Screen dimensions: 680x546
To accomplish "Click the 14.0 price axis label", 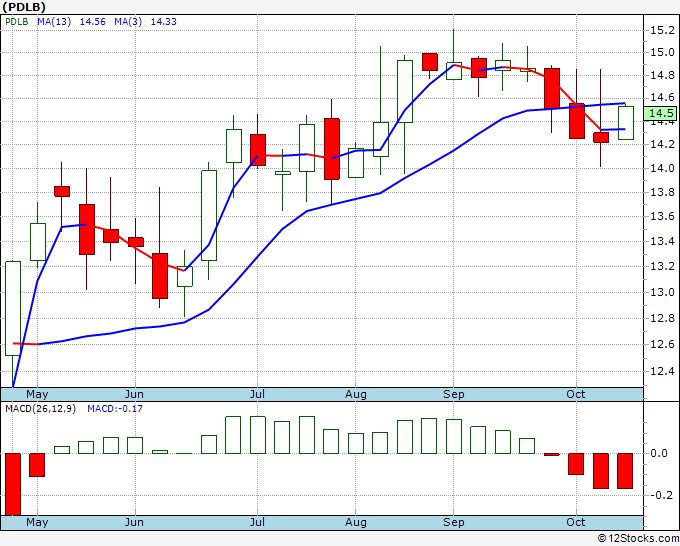I will pyautogui.click(x=662, y=168).
